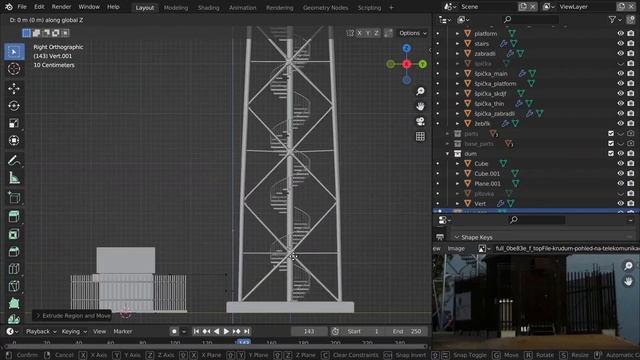This screenshot has width=640, height=360.
Task: Toggle X mirror in viewport header
Action: (359, 33)
